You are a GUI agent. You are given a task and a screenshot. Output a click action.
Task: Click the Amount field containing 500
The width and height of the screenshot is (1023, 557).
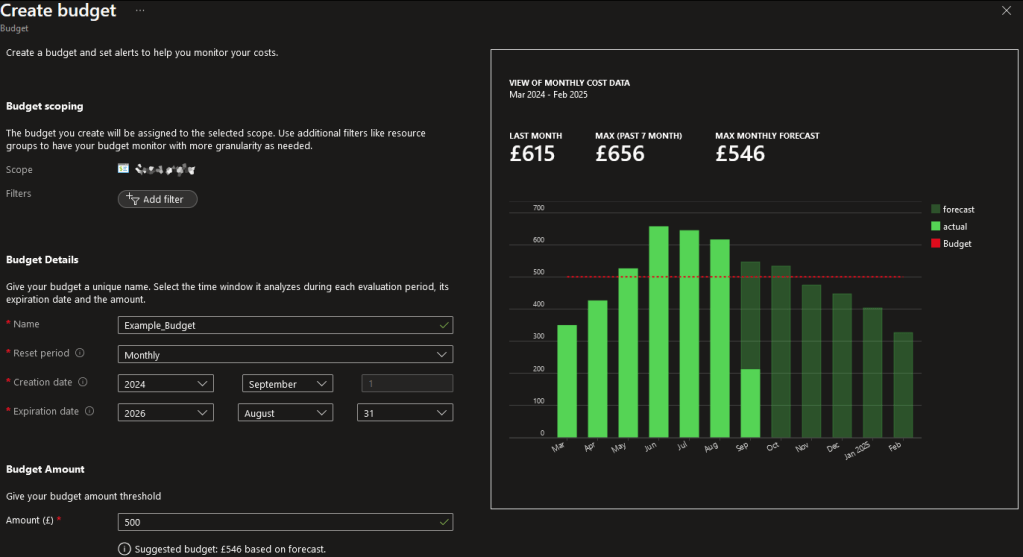point(285,522)
